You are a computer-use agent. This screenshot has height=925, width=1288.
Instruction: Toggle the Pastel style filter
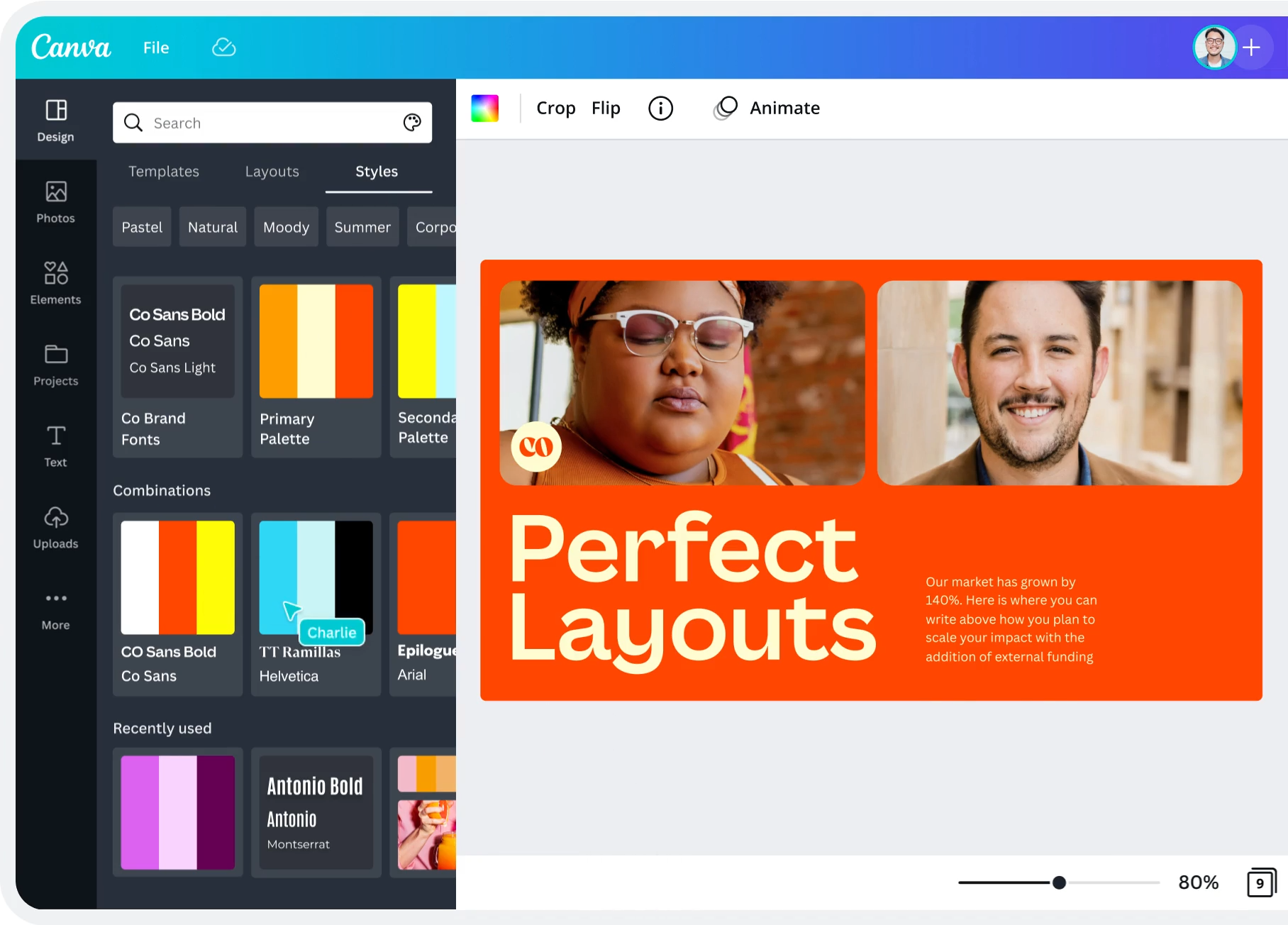pos(141,226)
